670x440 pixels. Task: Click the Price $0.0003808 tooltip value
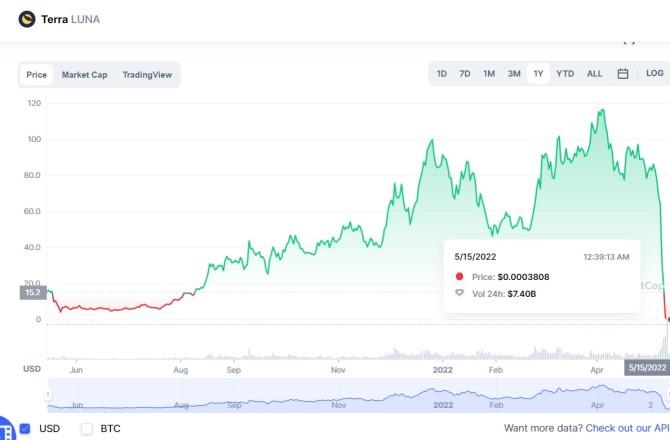523,277
